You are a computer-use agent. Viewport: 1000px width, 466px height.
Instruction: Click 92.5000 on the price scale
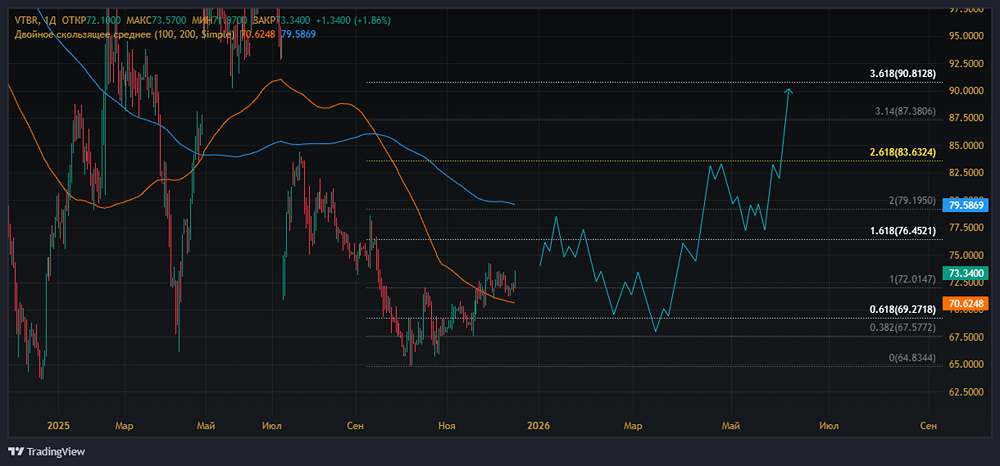(967, 64)
